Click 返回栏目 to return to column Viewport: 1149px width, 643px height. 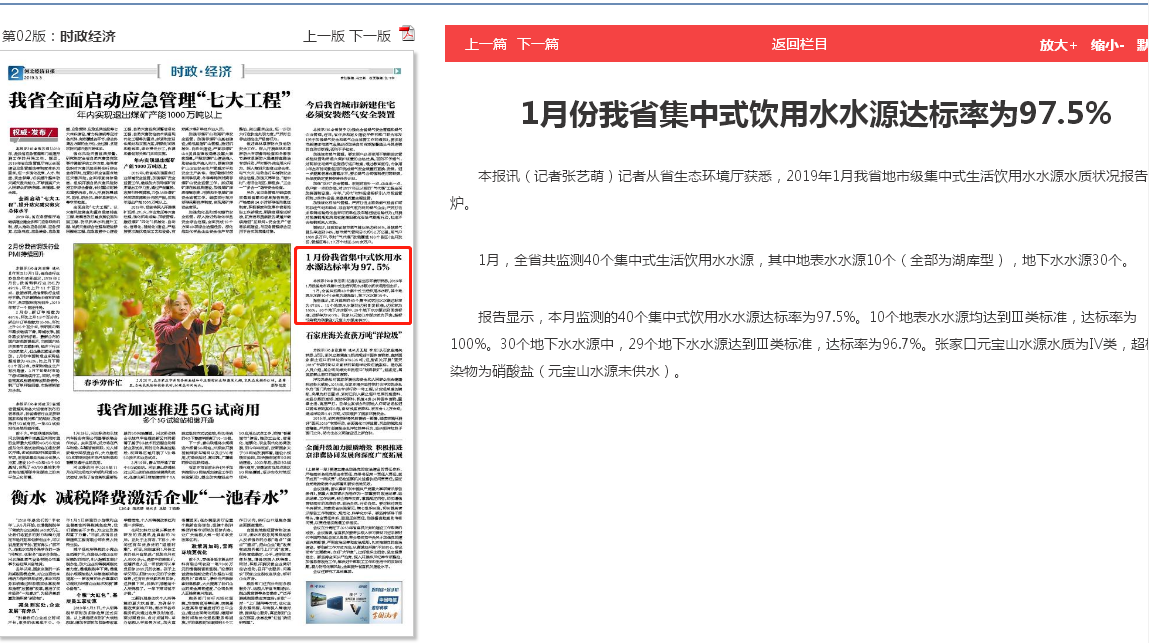799,44
